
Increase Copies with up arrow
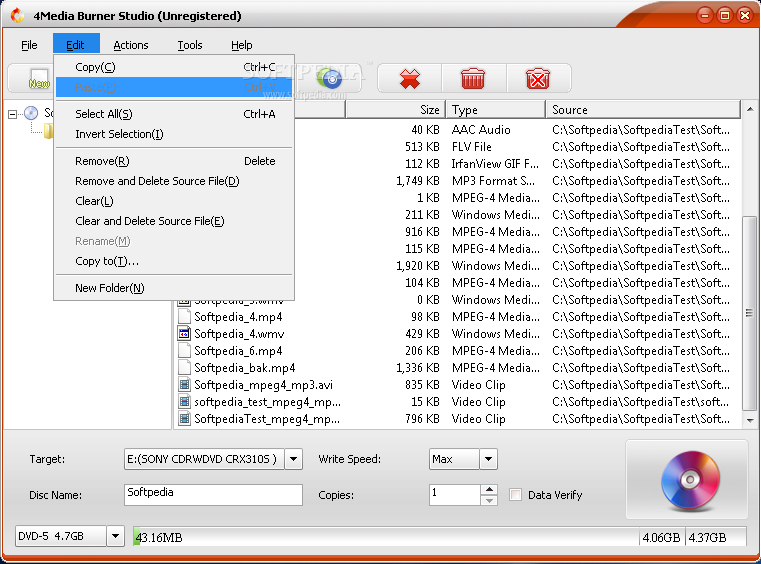[490, 489]
